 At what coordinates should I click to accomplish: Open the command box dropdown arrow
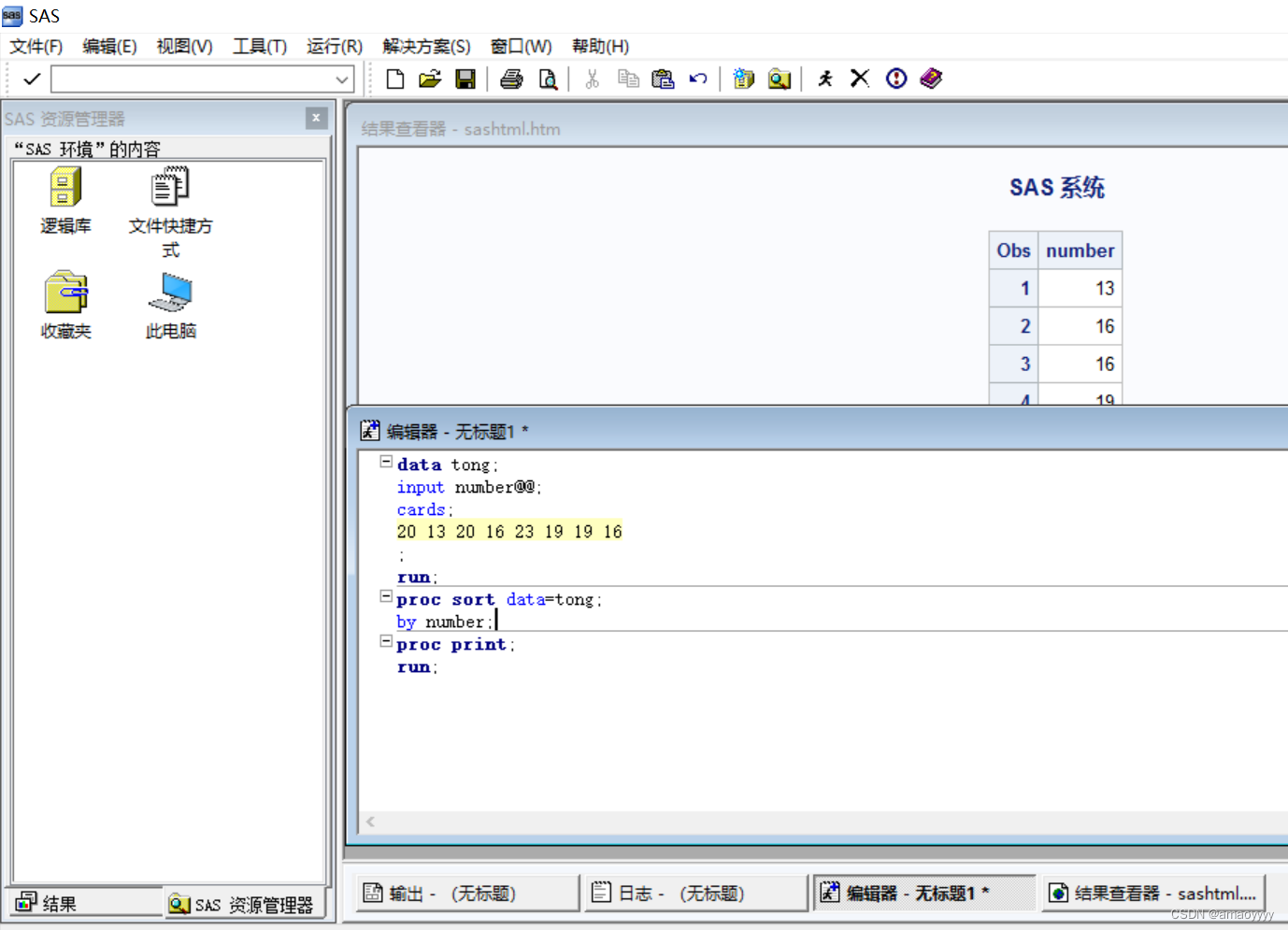pos(342,79)
